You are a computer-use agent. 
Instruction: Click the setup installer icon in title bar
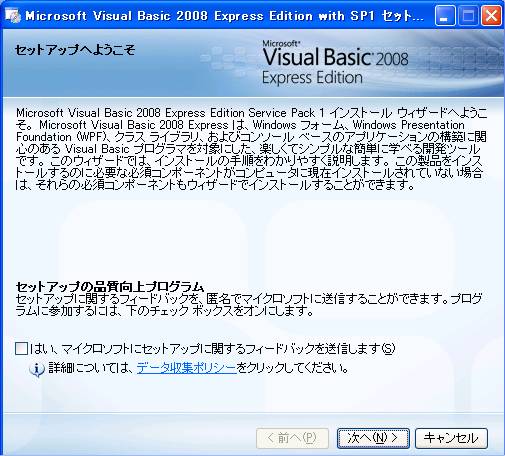[x=13, y=15]
